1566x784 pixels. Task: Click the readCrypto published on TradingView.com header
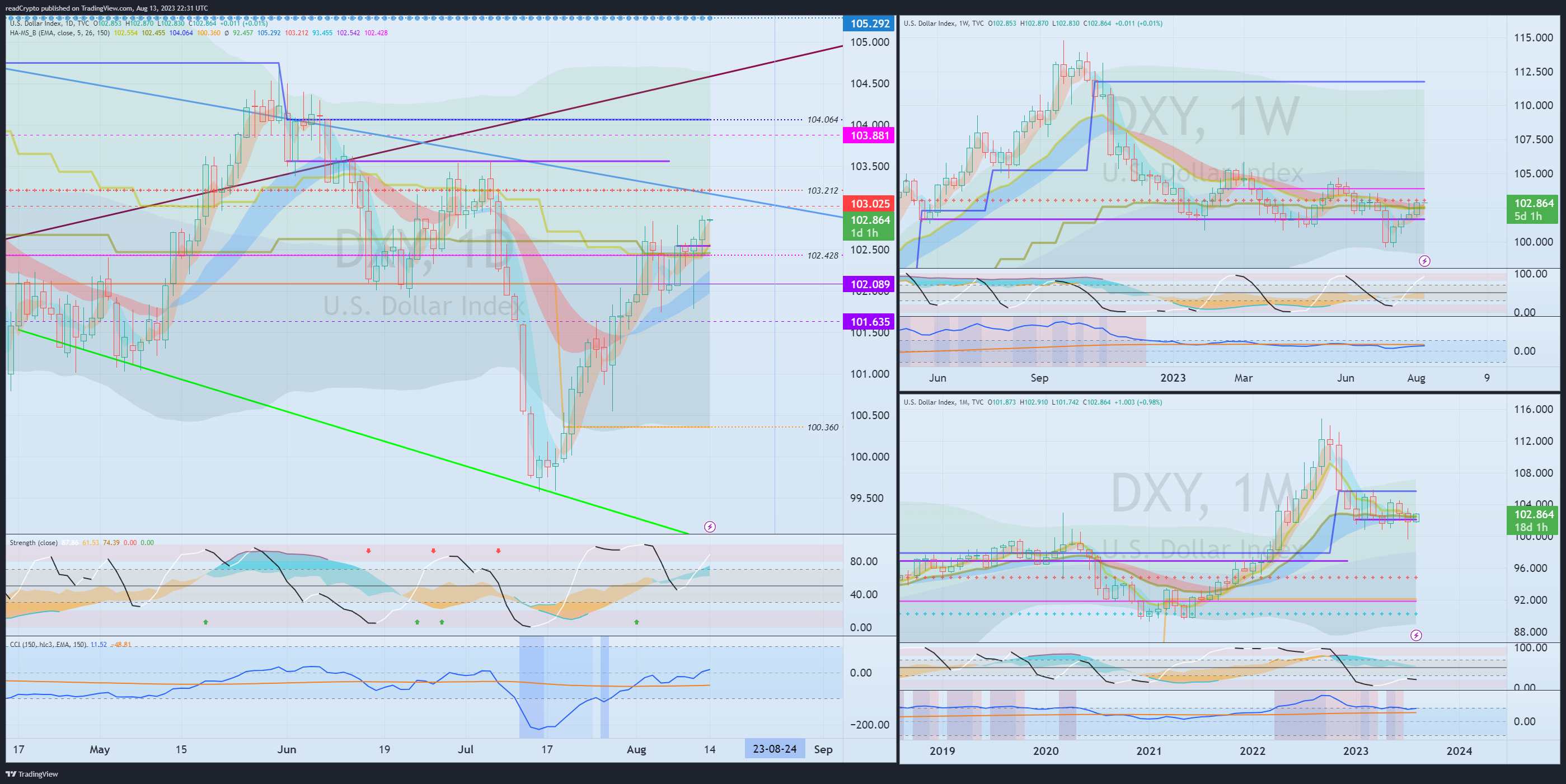(x=106, y=8)
